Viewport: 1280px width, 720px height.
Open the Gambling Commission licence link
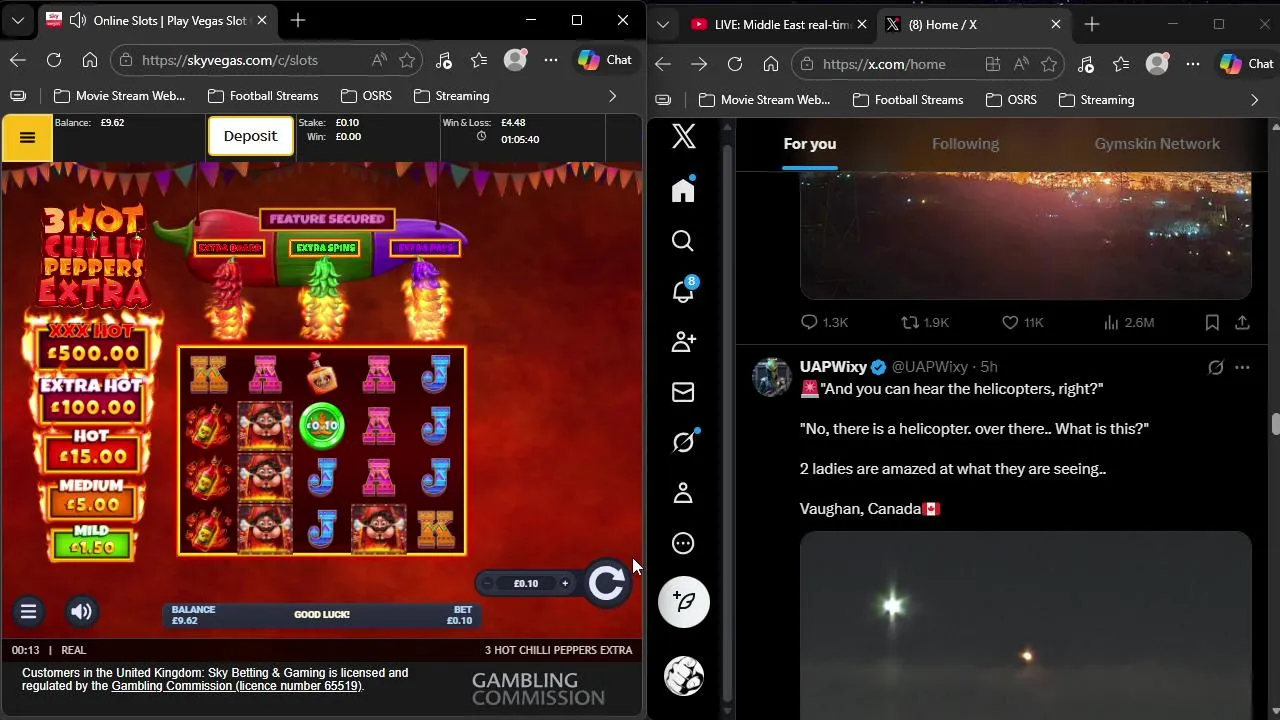pos(236,686)
